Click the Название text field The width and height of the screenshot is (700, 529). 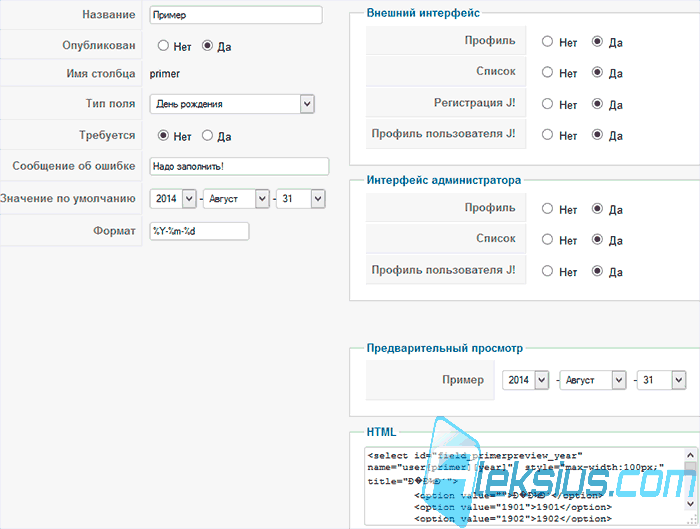236,15
